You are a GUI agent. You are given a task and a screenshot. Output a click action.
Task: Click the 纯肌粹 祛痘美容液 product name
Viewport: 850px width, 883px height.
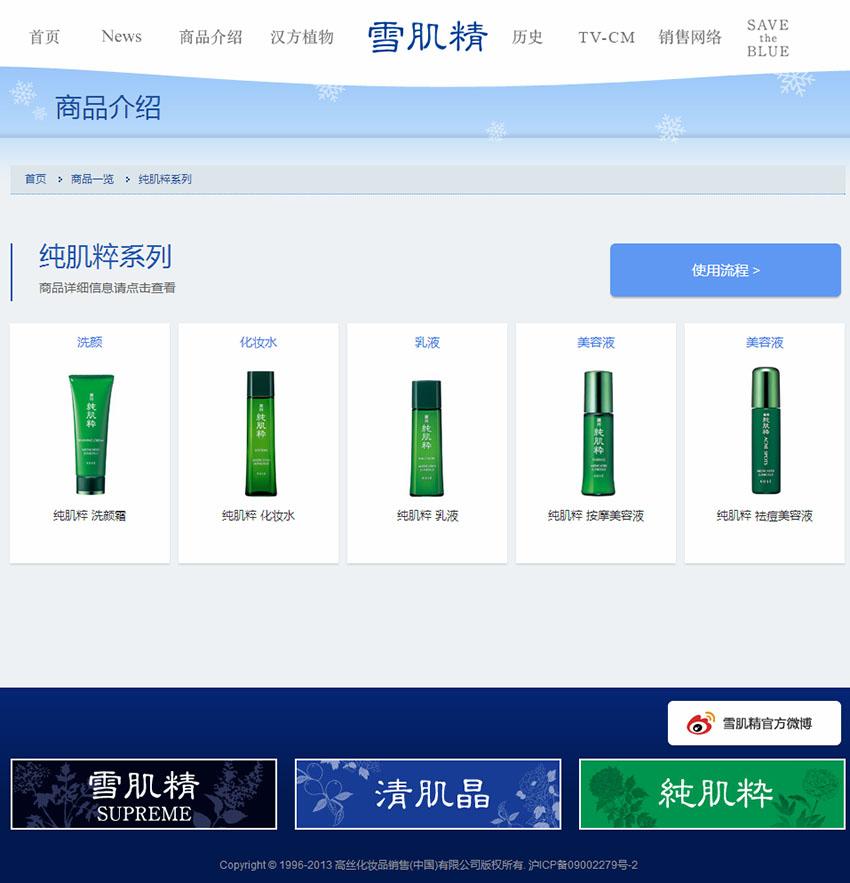pyautogui.click(x=764, y=515)
